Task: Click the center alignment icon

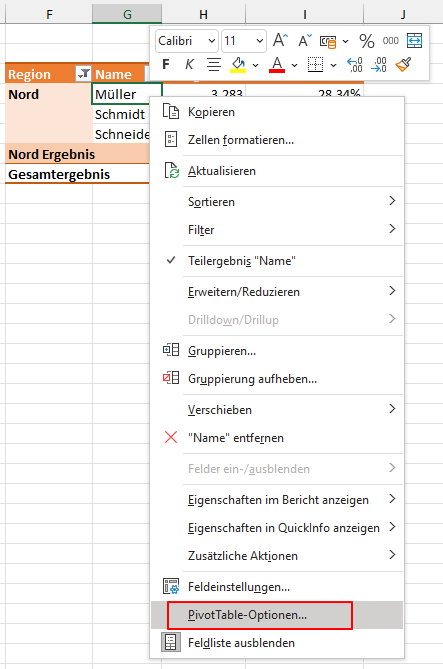Action: pyautogui.click(x=214, y=65)
